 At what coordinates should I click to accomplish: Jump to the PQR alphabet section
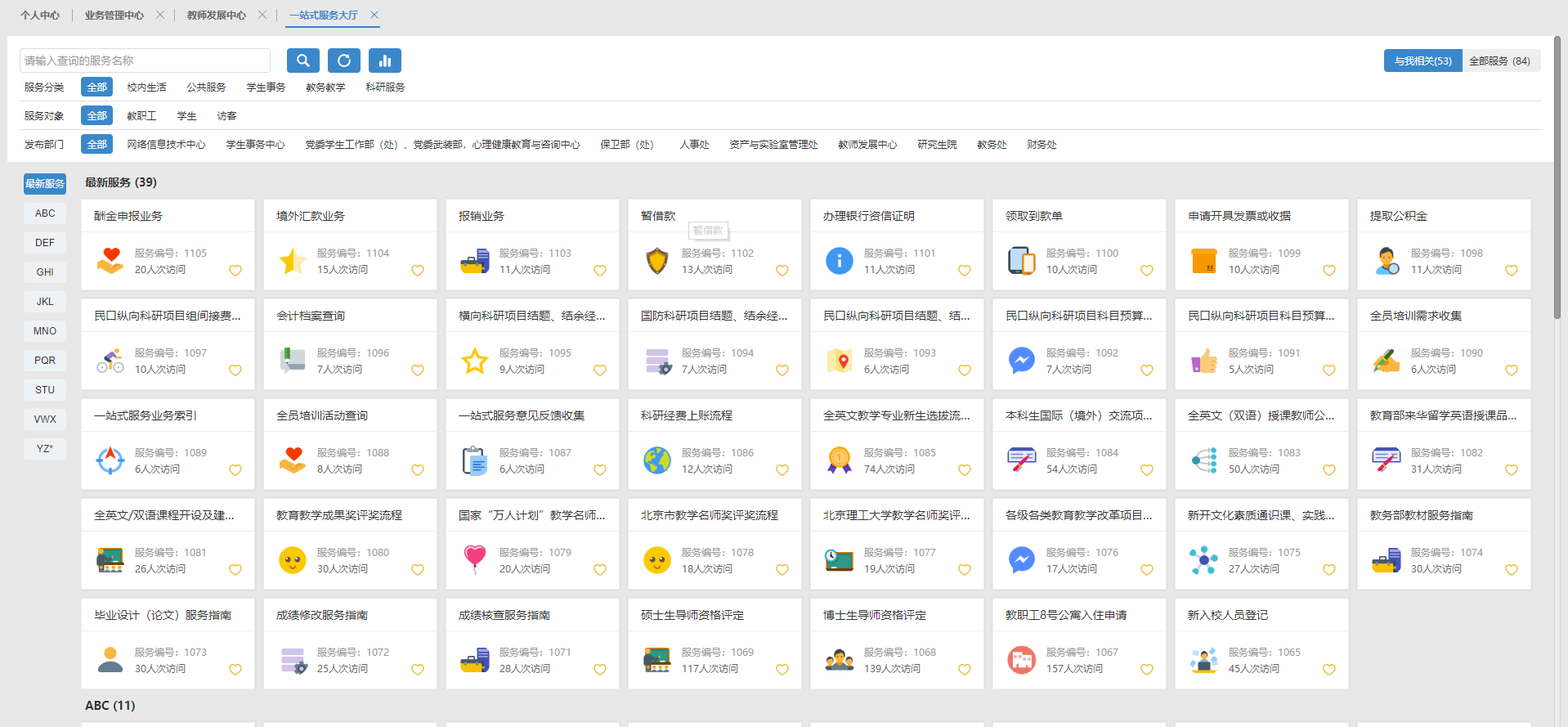[x=45, y=361]
